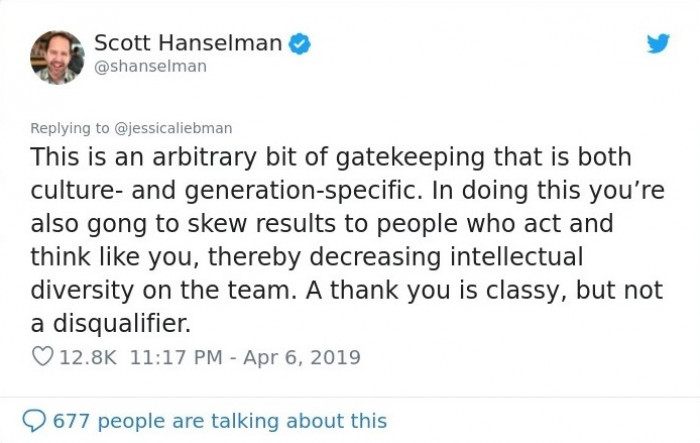
Task: Like the tweet with the heart icon
Action: (x=43, y=357)
